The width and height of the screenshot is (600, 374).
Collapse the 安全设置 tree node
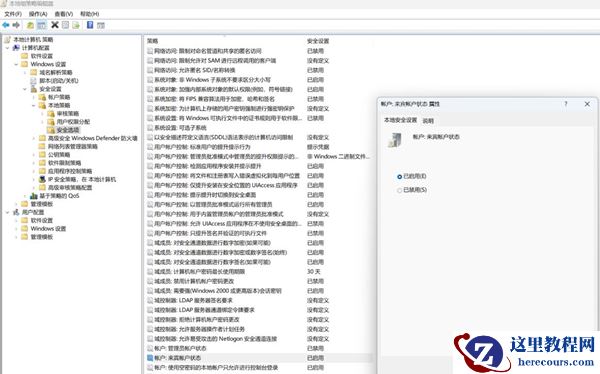point(25,89)
